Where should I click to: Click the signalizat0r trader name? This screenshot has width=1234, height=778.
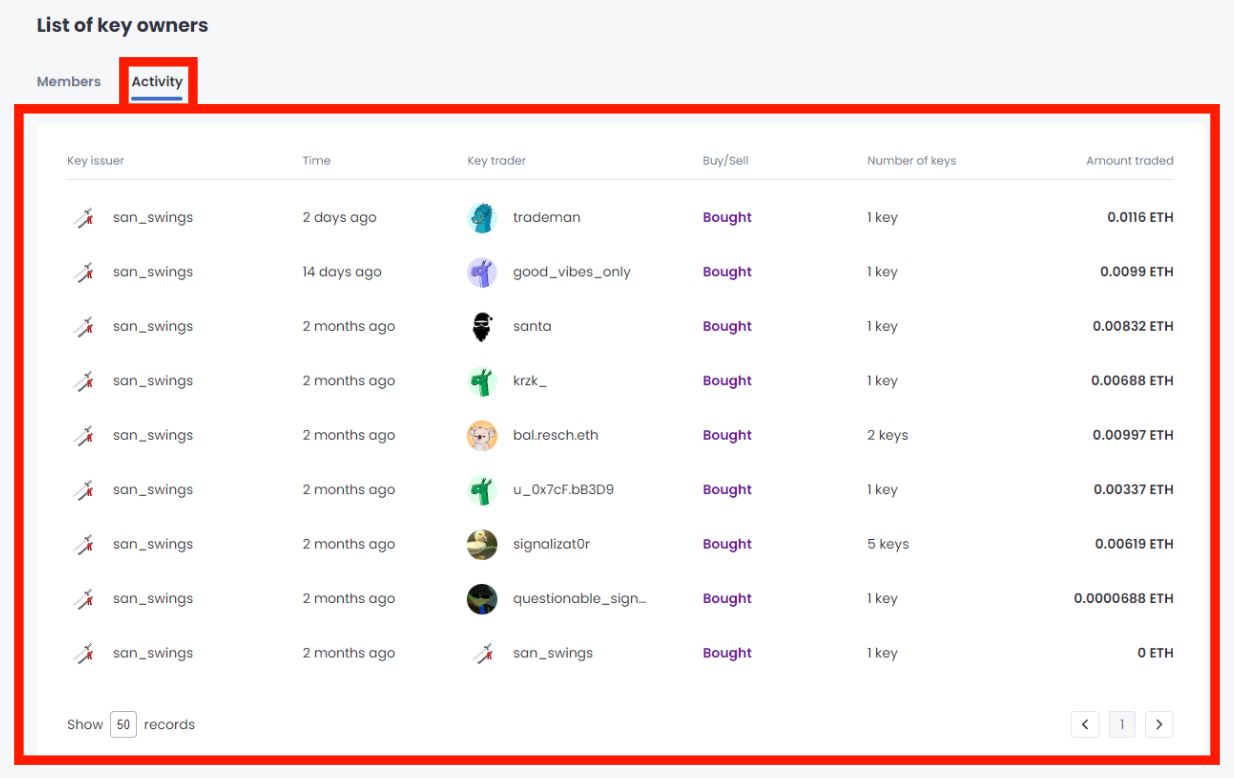point(552,545)
